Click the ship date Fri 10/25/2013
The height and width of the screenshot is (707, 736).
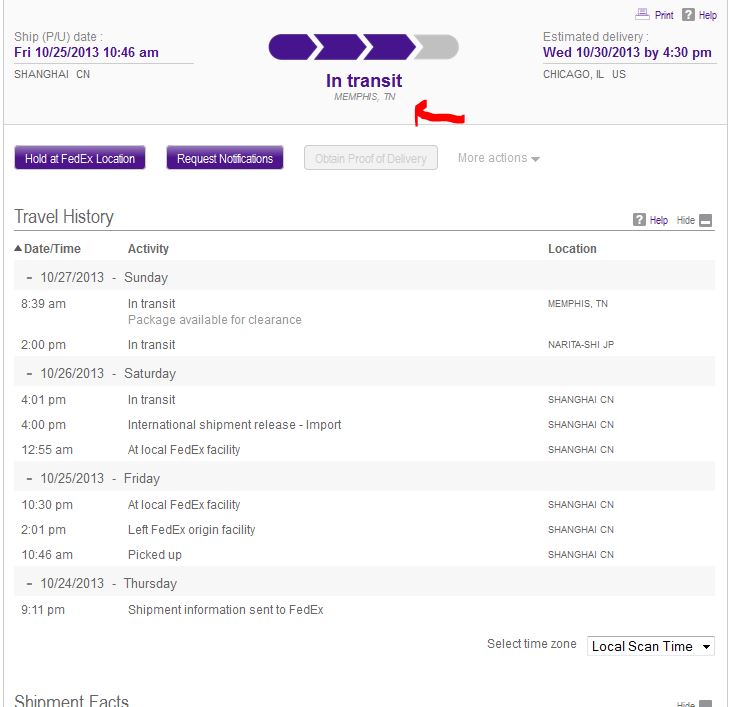[x=86, y=52]
